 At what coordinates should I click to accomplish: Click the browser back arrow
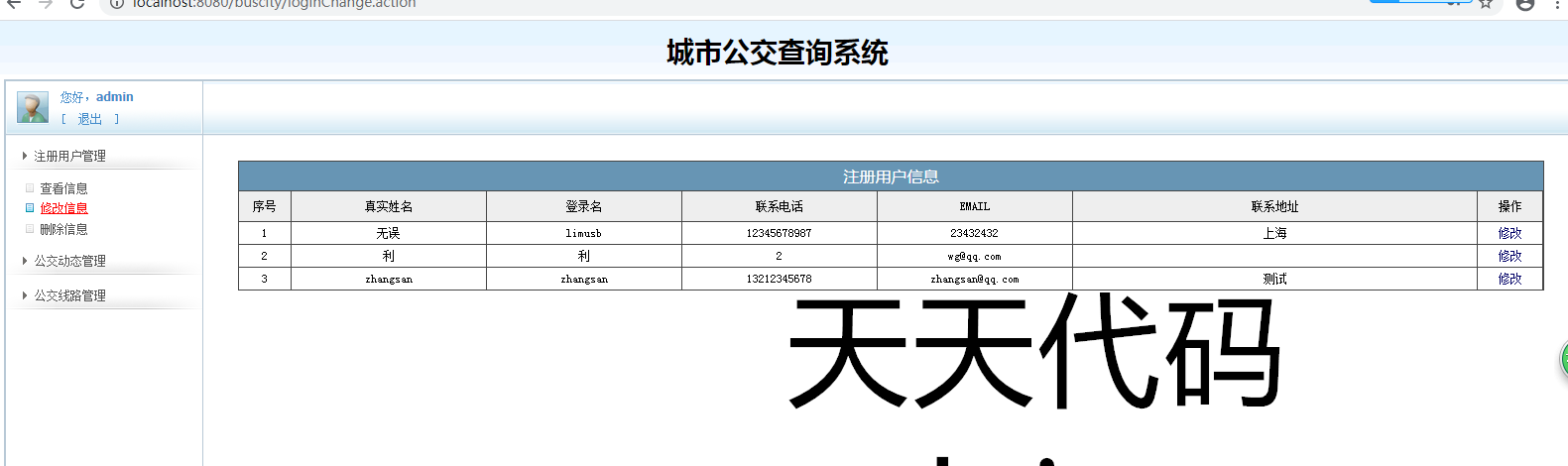14,4
